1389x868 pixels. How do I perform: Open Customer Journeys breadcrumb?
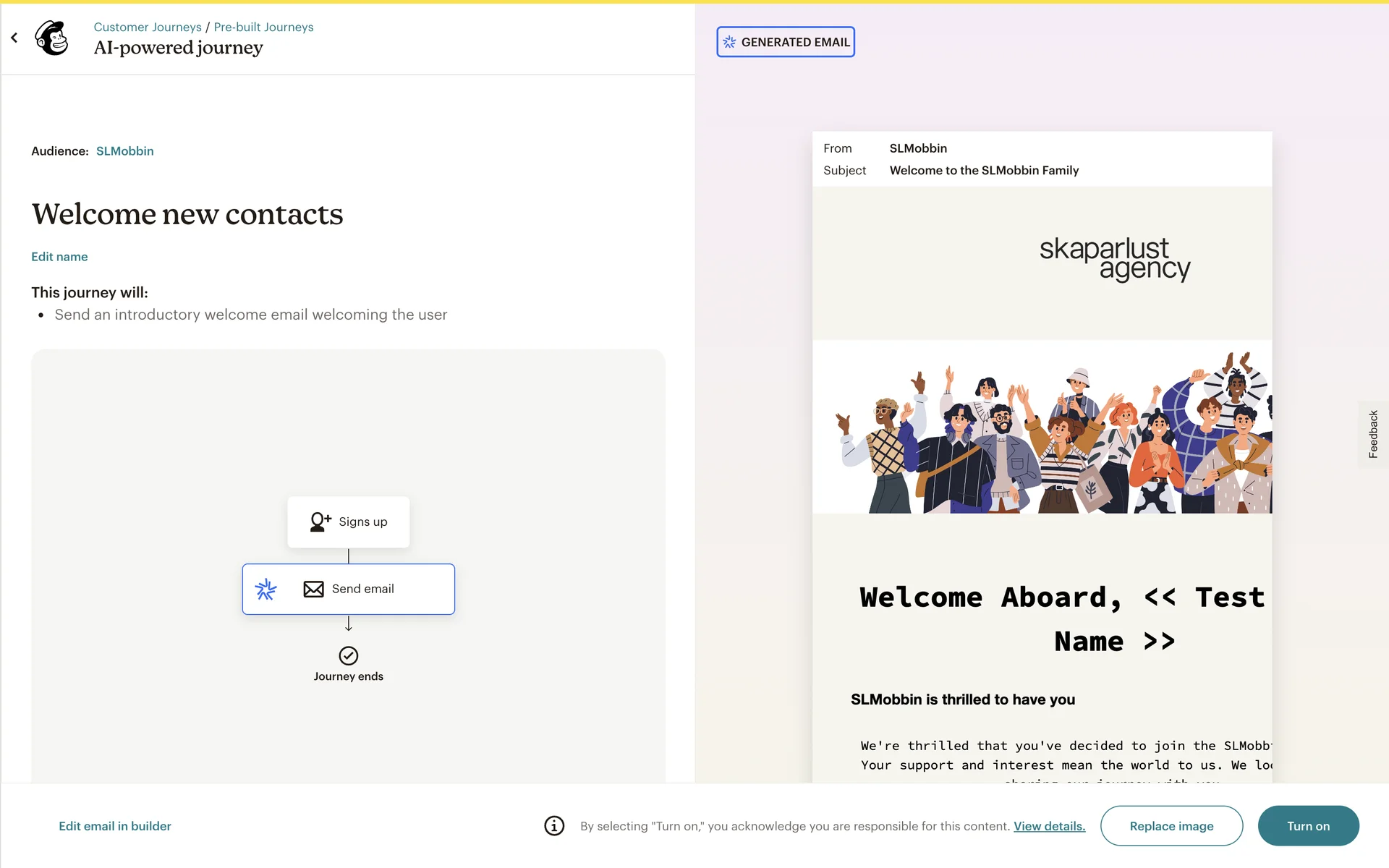[148, 27]
